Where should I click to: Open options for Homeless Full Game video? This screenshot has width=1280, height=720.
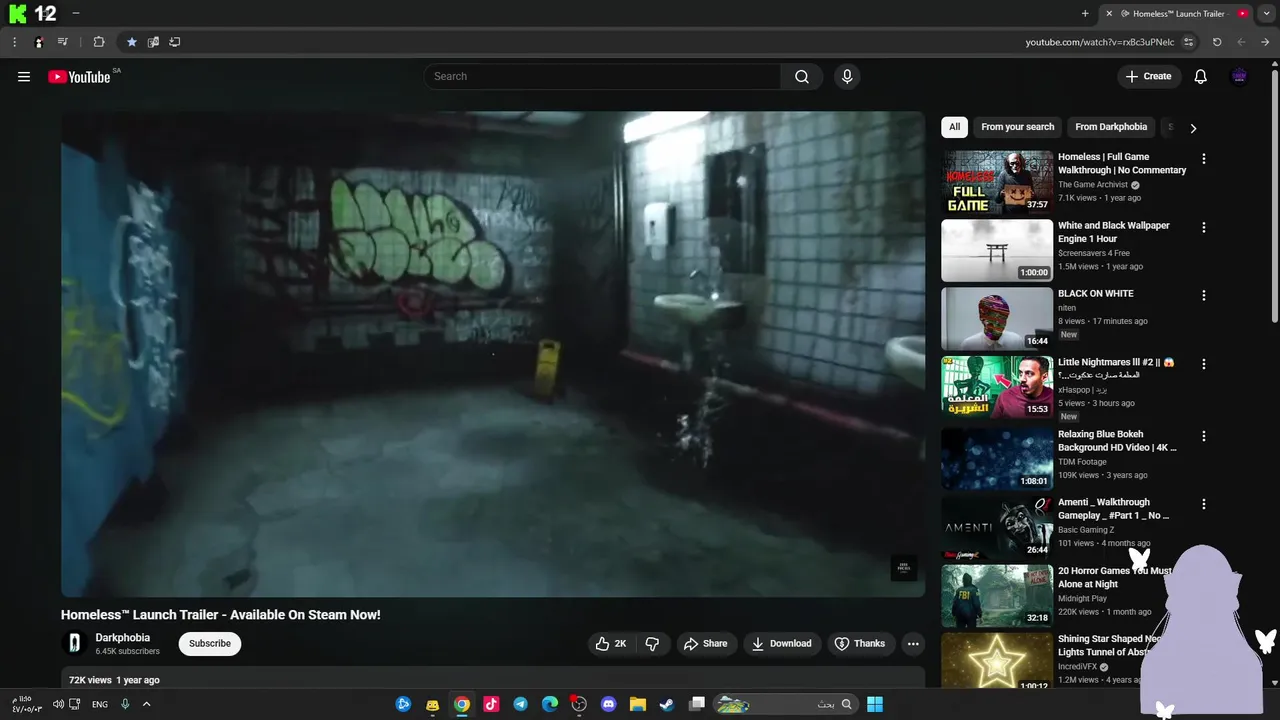click(x=1204, y=159)
